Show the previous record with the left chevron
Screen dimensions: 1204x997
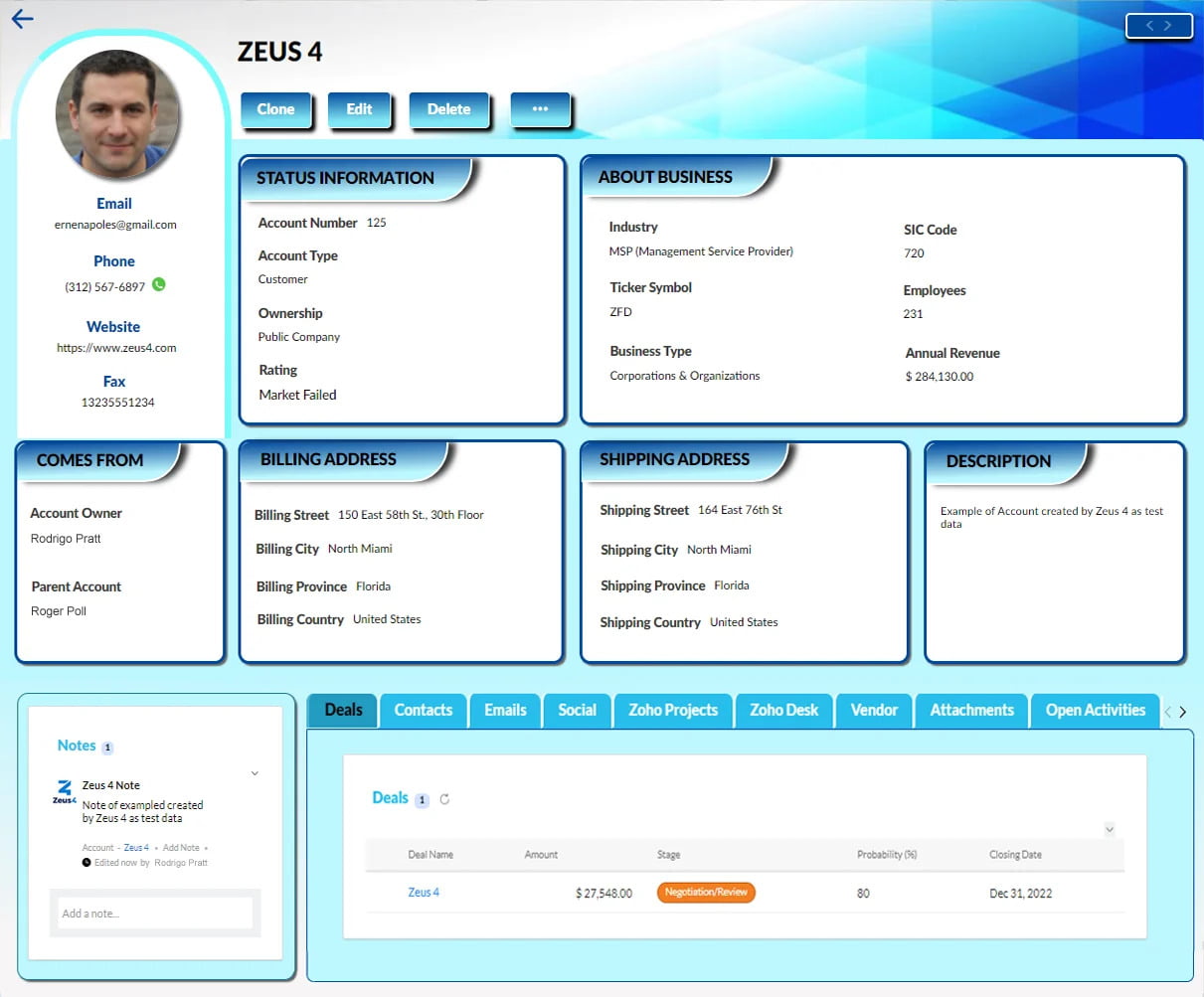coord(1149,26)
